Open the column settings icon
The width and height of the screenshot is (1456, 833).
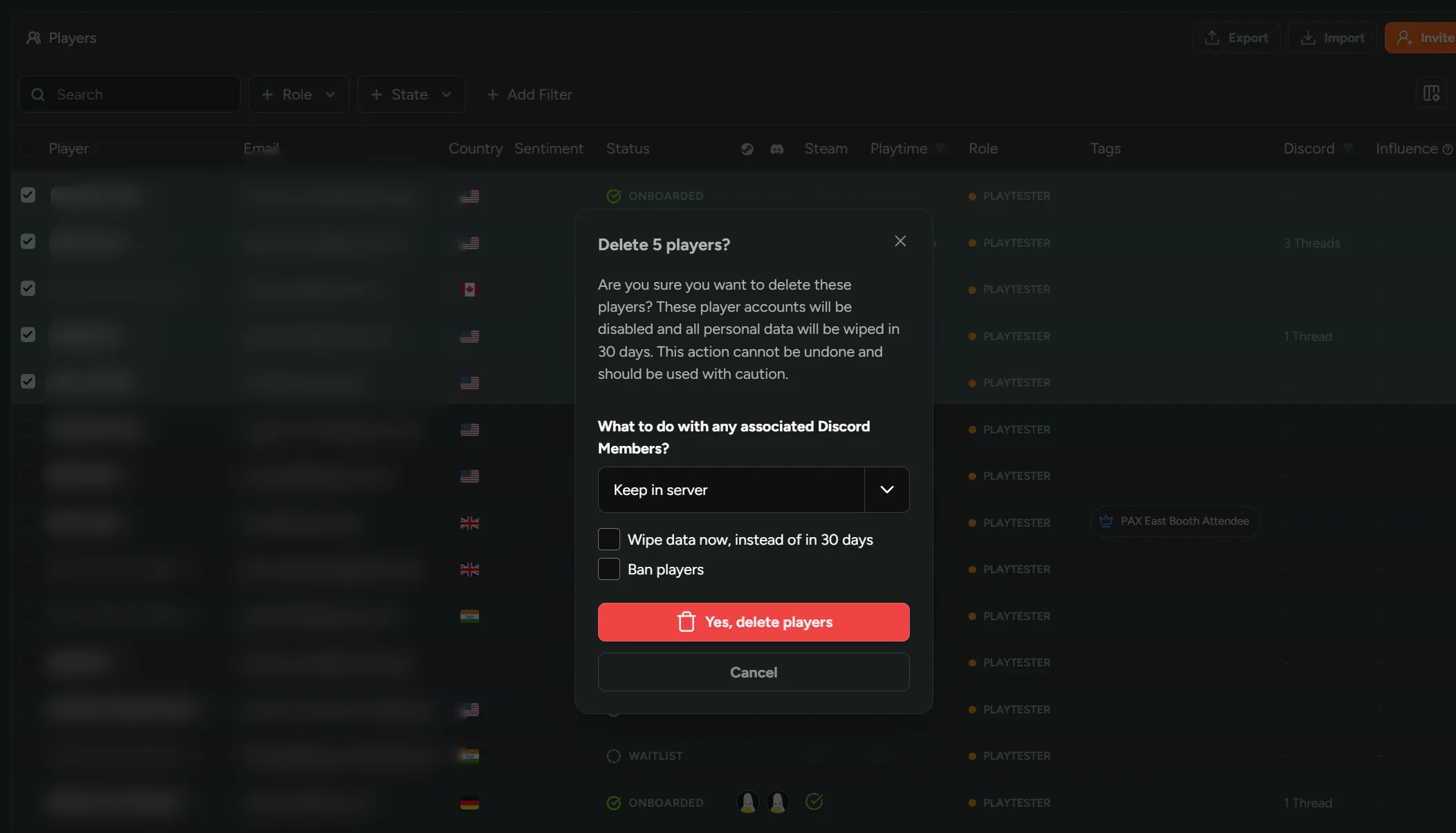[x=1431, y=93]
